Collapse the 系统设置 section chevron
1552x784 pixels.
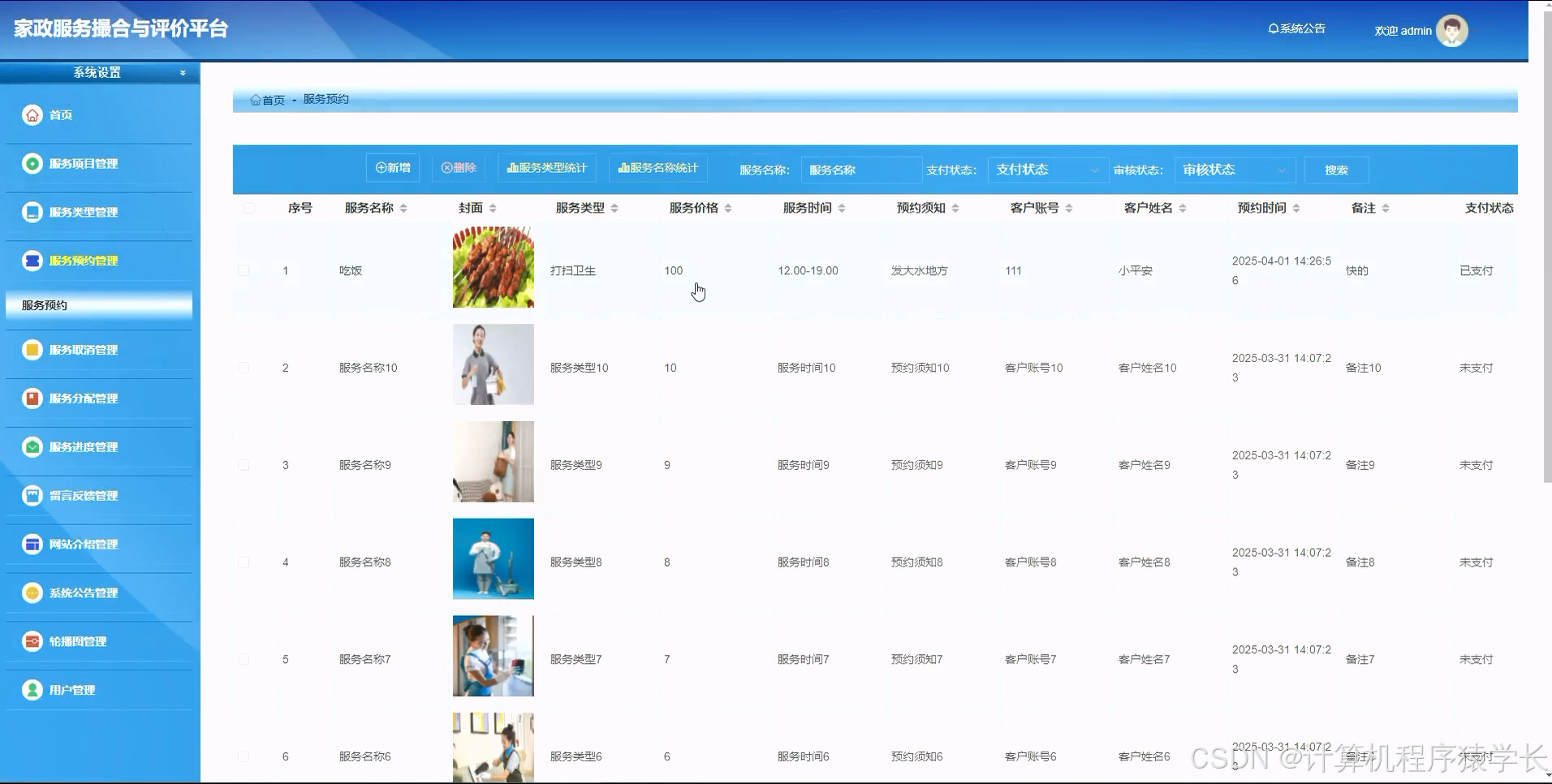tap(182, 72)
